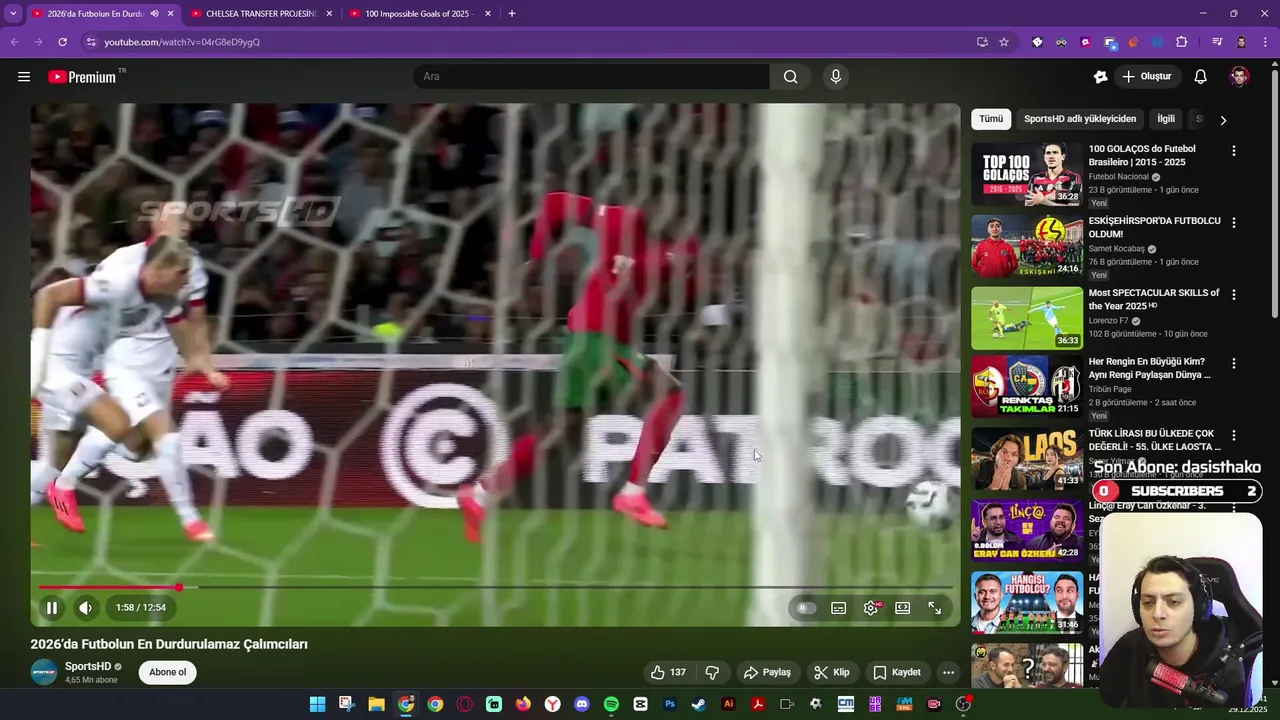Open options for Her Rengin En Büyüğü video
1280x720 pixels.
coord(1233,364)
